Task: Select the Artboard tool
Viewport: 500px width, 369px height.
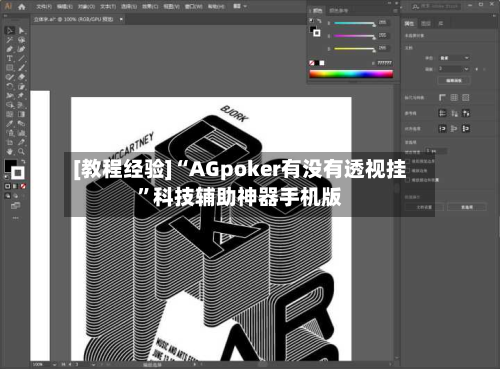Action: [x=10, y=142]
